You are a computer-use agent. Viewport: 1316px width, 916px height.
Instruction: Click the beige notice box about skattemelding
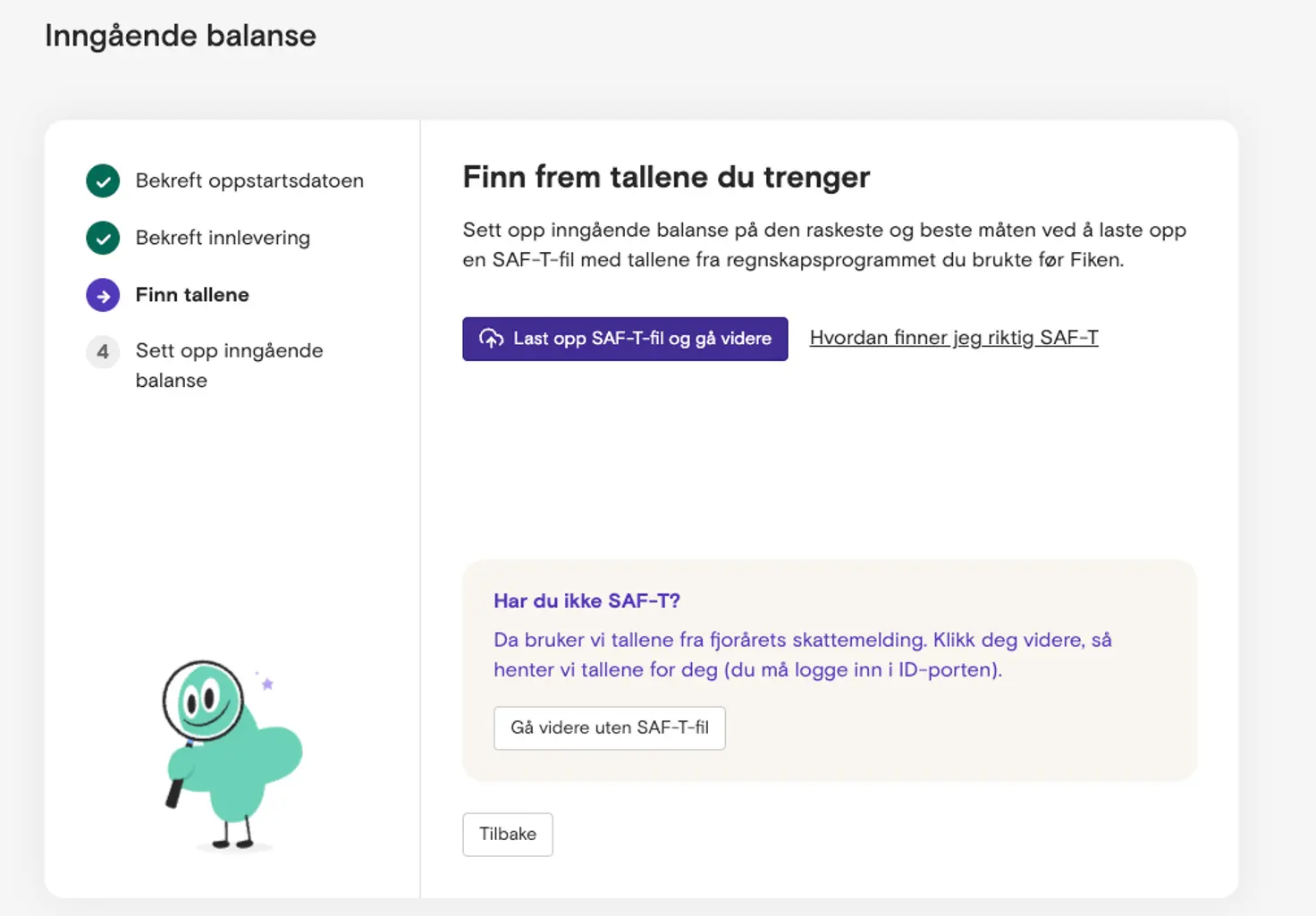tap(828, 670)
